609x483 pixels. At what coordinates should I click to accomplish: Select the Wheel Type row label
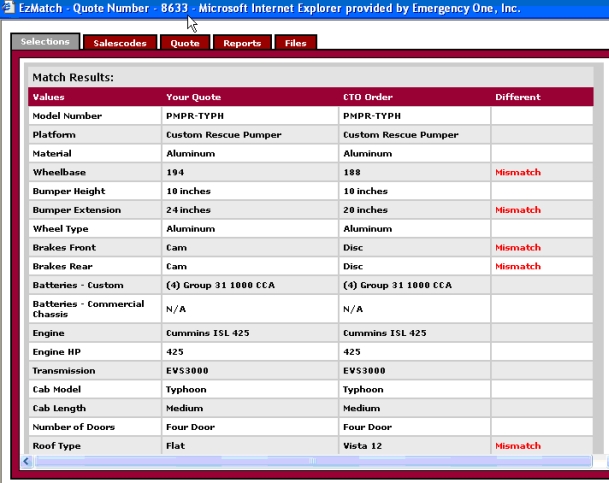[x=60, y=229]
